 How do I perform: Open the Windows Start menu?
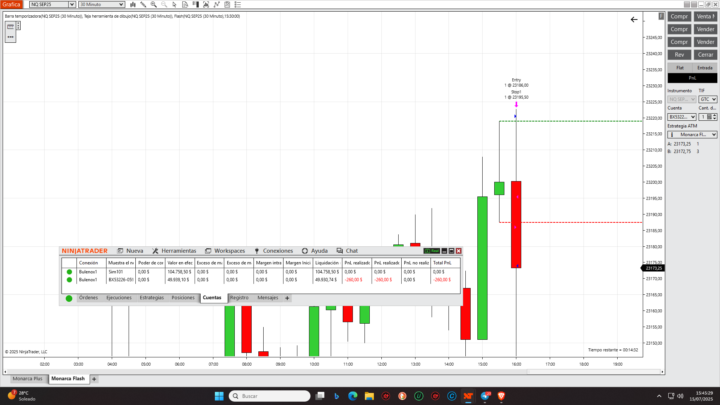click(219, 396)
